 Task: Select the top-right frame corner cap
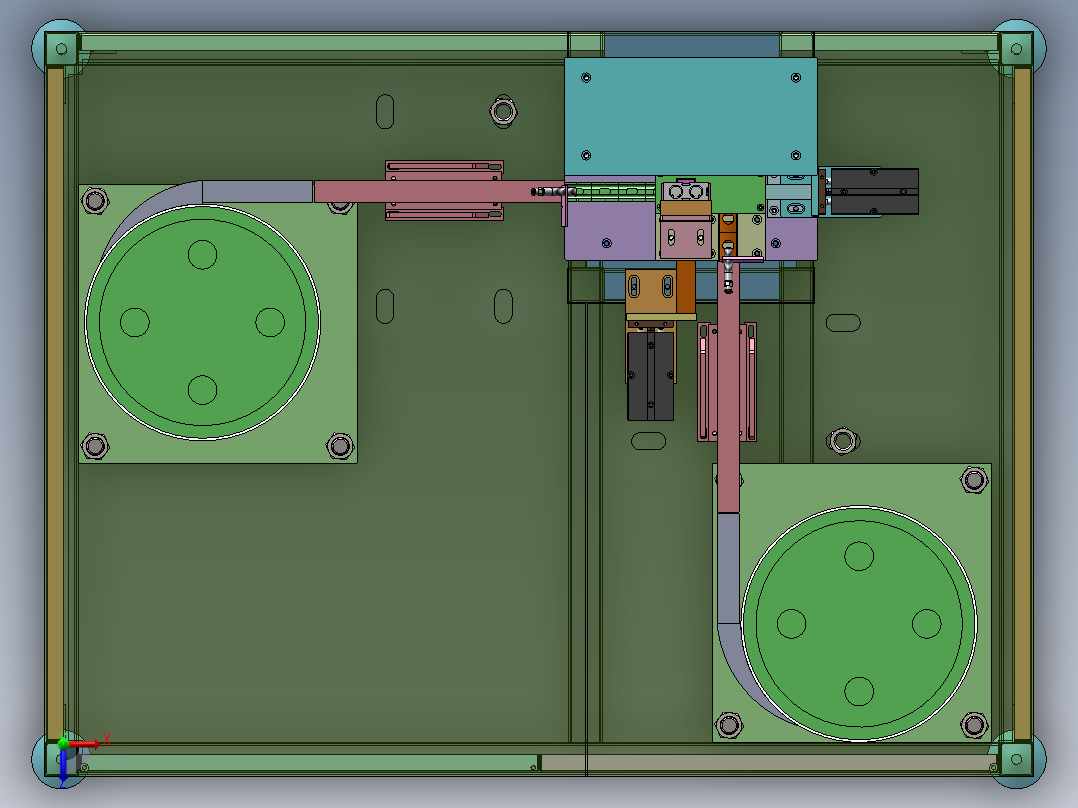(1018, 48)
